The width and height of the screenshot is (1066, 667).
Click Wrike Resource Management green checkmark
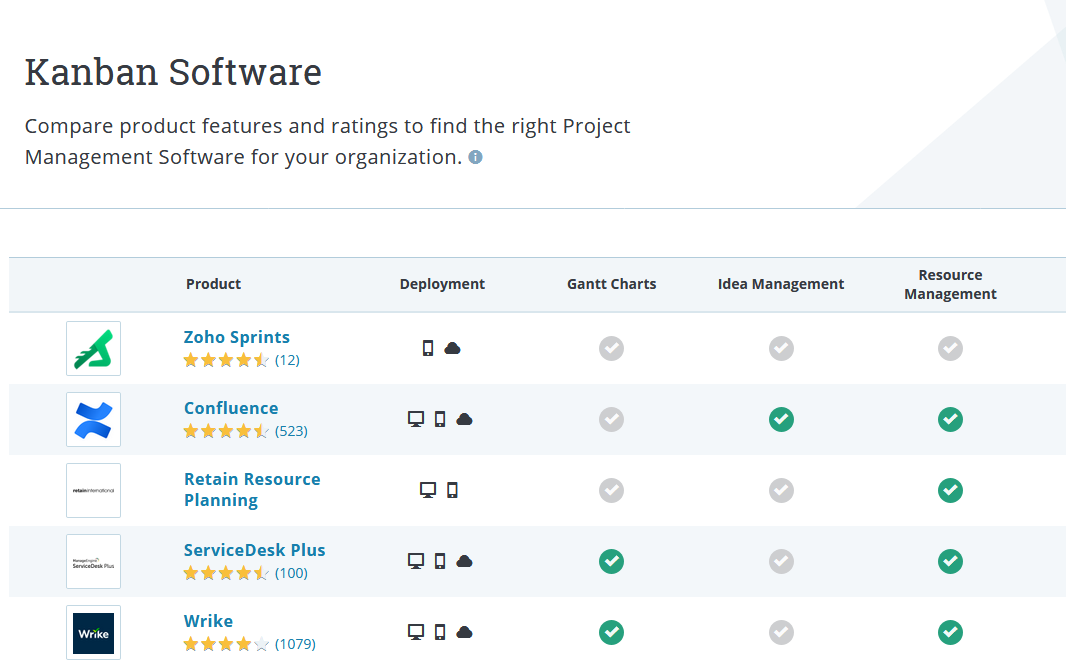tap(950, 632)
